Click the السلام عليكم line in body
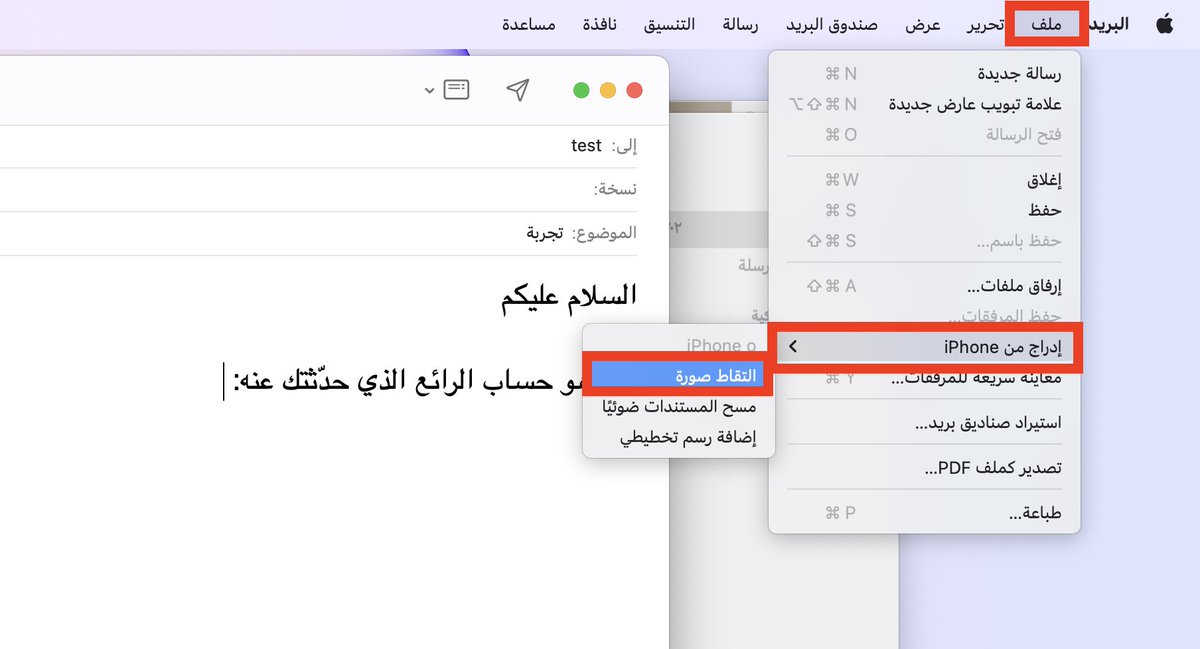This screenshot has height=649, width=1200. pyautogui.click(x=569, y=296)
